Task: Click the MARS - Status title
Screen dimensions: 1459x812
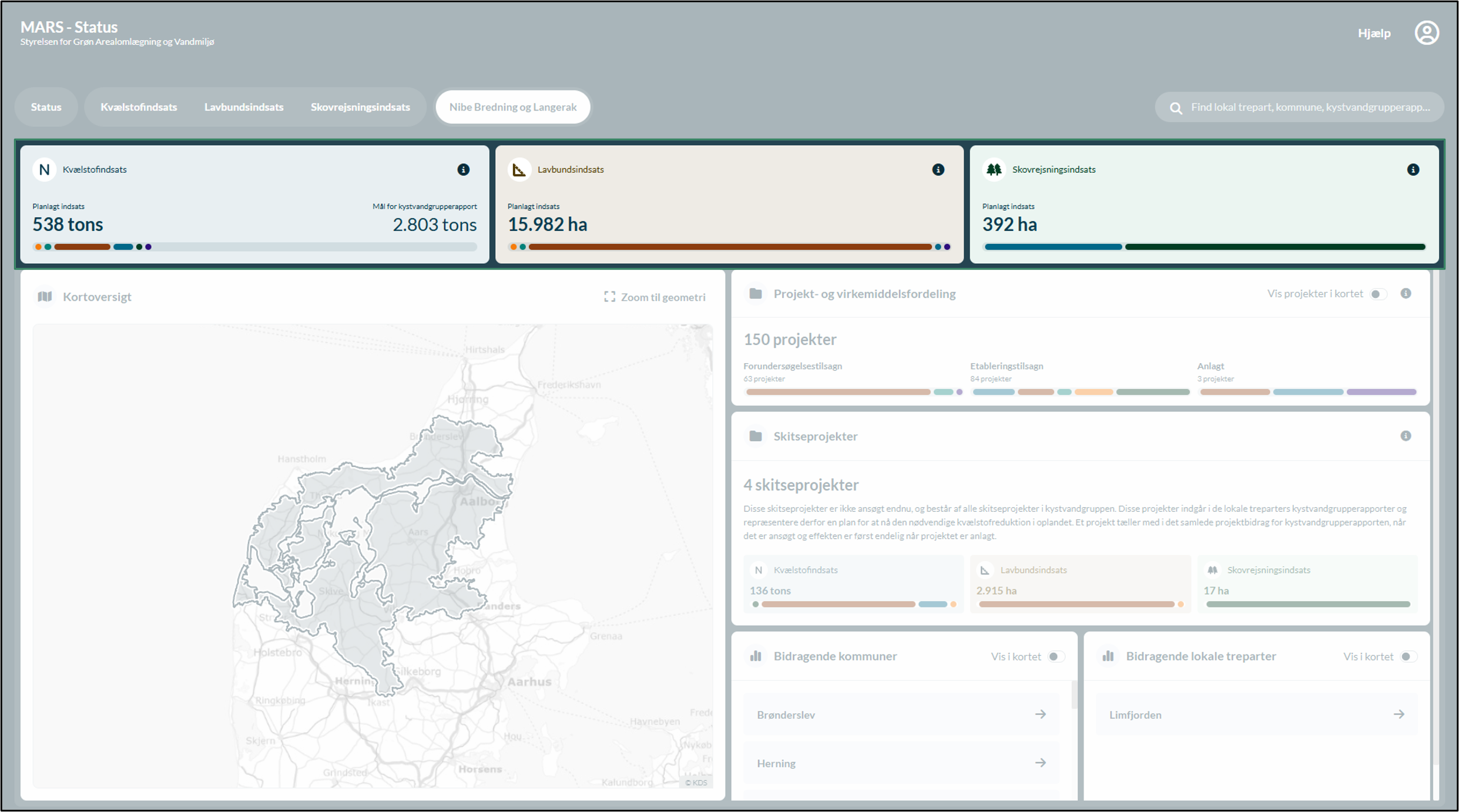Action: (69, 27)
